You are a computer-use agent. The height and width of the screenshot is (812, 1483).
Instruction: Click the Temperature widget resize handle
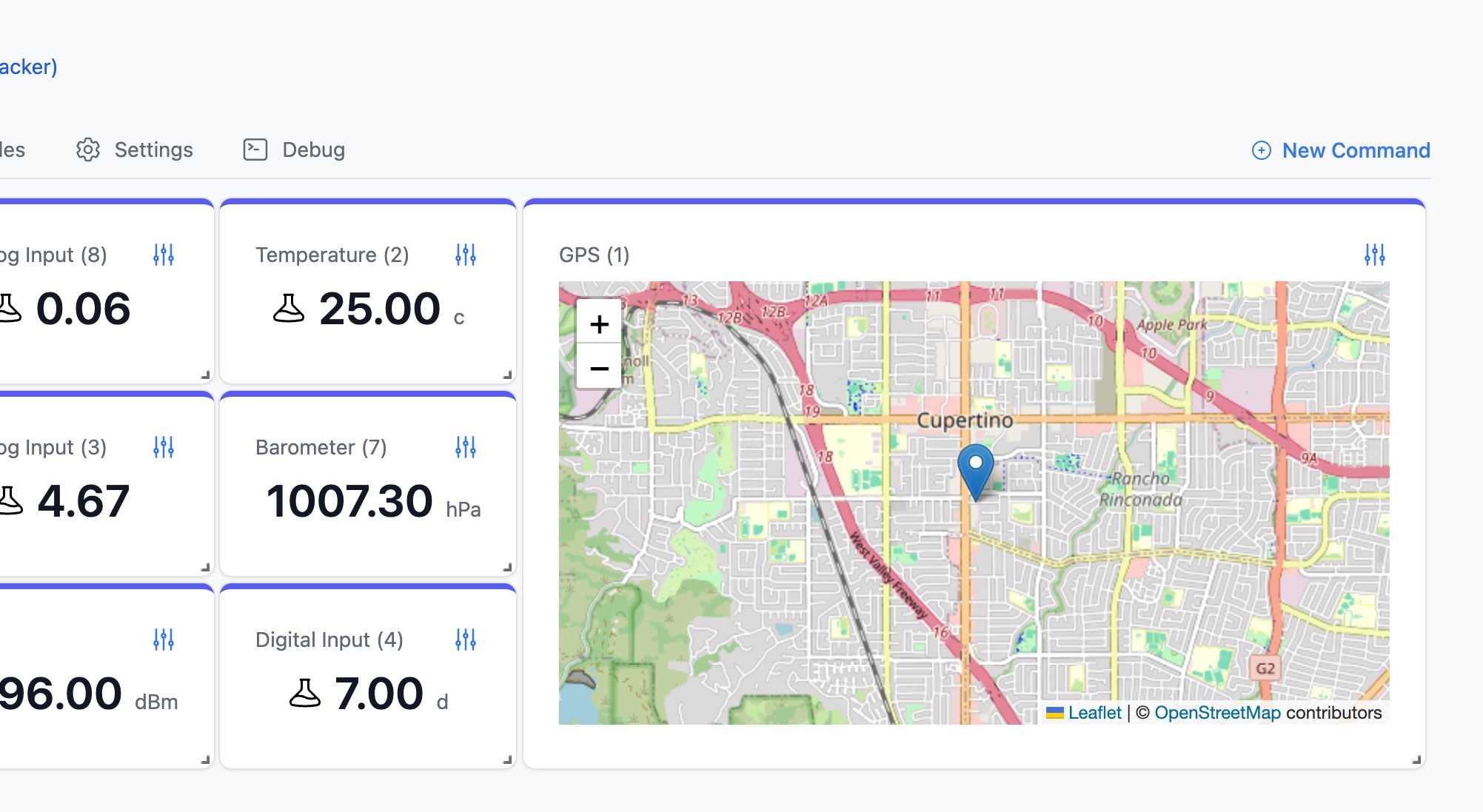[x=507, y=375]
